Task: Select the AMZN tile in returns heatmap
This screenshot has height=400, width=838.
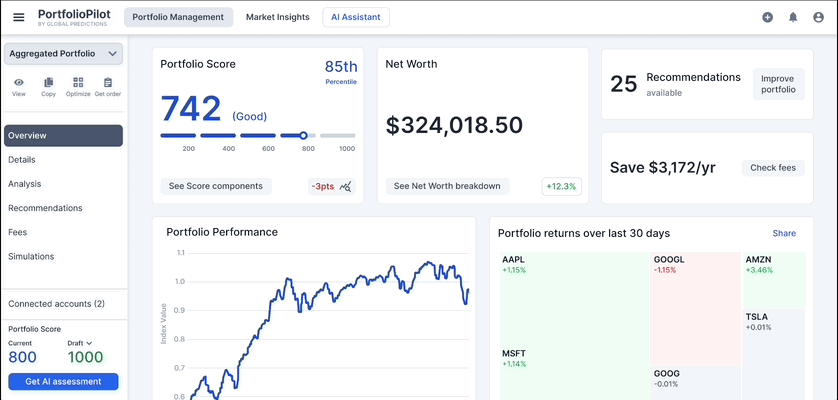Action: click(x=774, y=280)
